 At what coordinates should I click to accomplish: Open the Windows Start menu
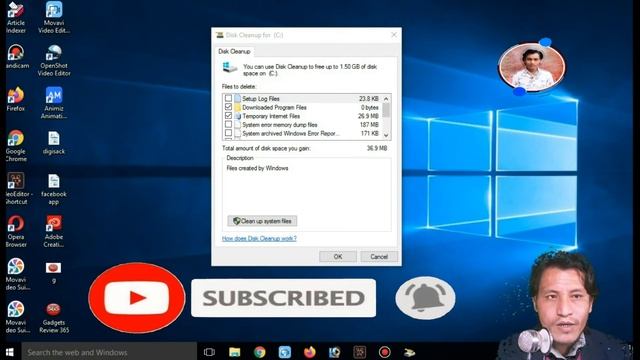(10, 352)
